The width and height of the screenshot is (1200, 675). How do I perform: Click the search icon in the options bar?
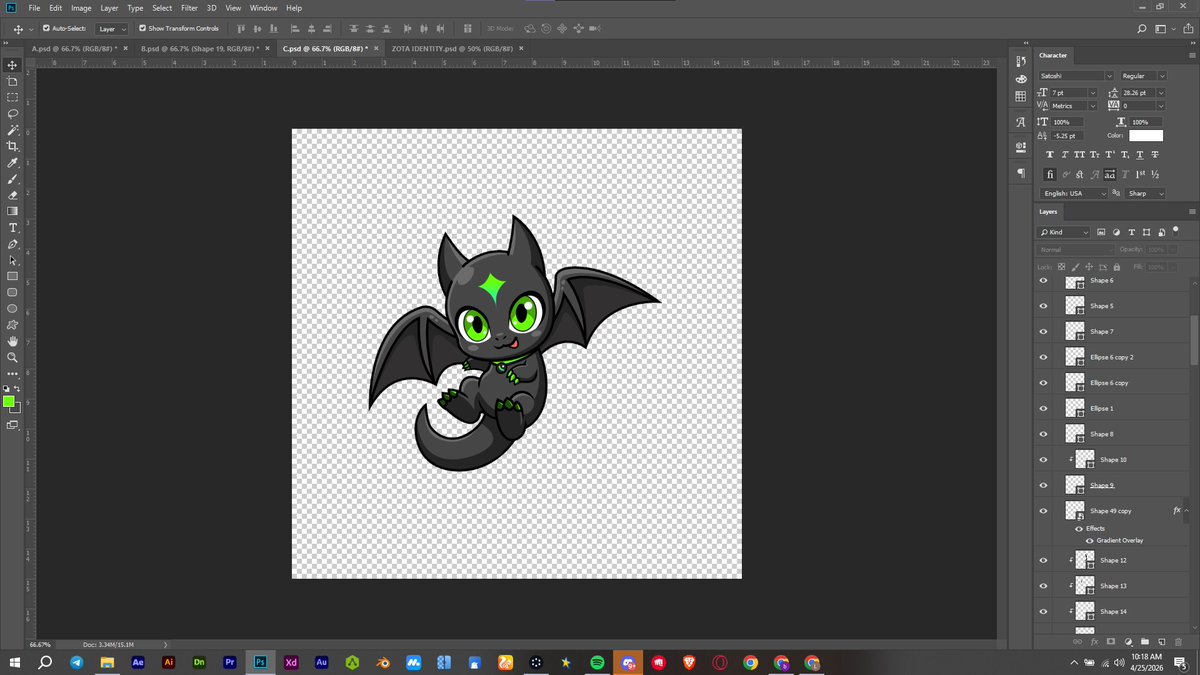pos(1142,29)
